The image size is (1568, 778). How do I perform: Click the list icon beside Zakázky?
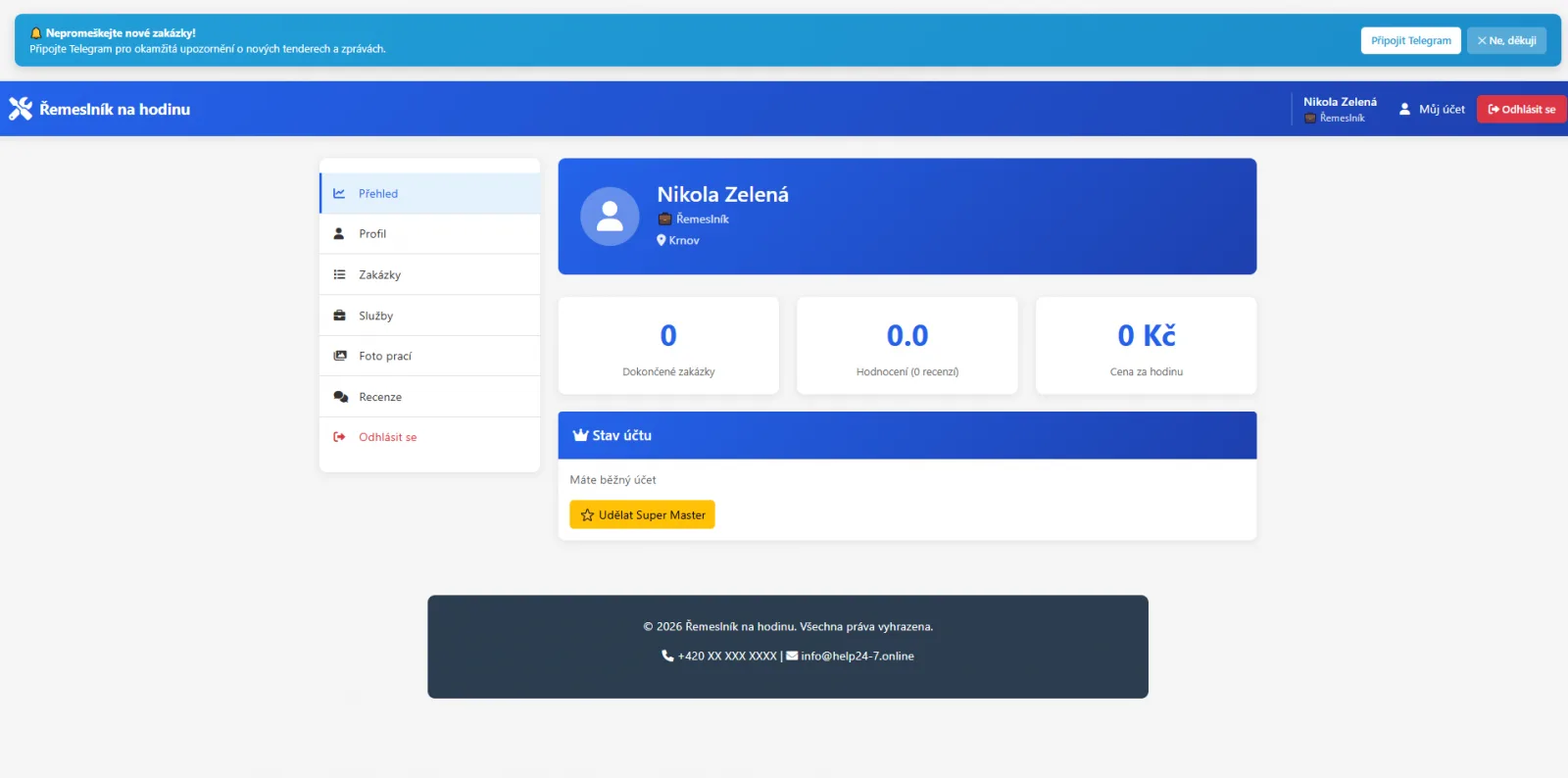coord(339,275)
